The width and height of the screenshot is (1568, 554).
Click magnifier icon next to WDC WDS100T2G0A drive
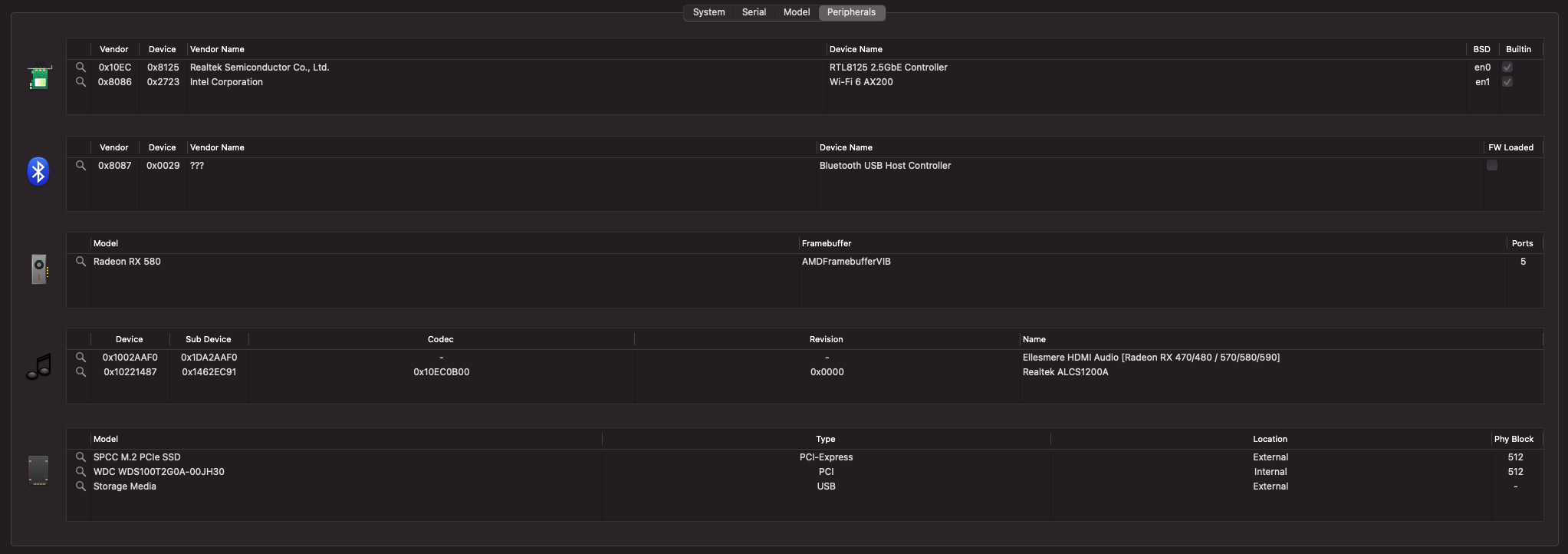tap(81, 472)
